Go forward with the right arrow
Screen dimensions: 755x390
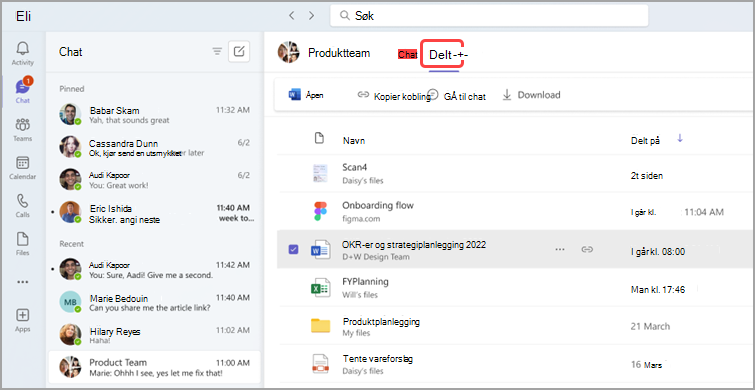(x=312, y=15)
